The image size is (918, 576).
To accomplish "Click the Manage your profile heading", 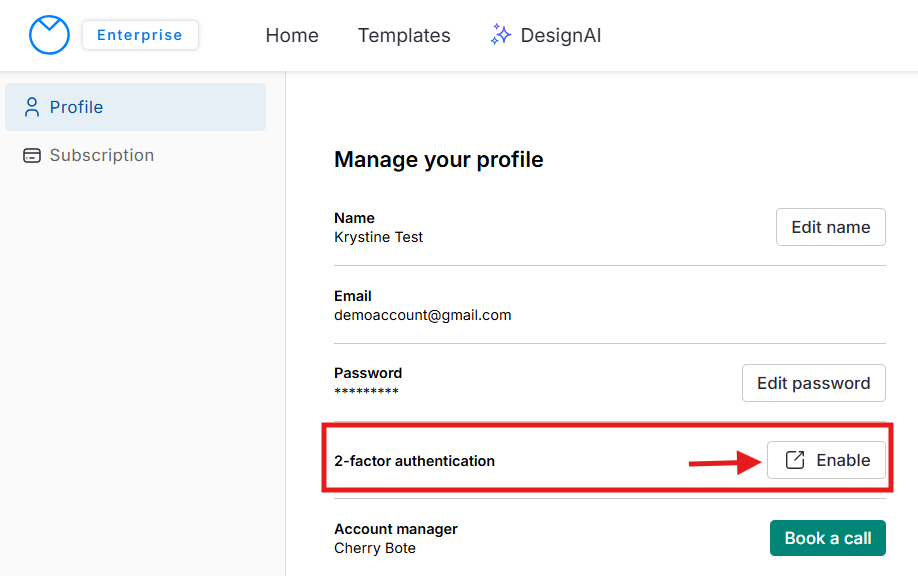I will (x=438, y=160).
